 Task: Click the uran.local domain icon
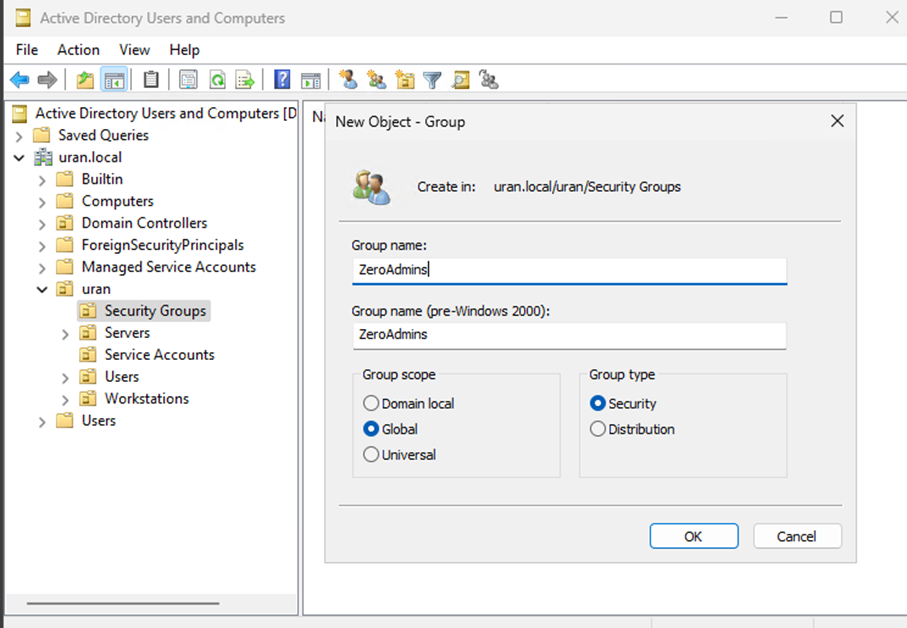click(x=43, y=157)
